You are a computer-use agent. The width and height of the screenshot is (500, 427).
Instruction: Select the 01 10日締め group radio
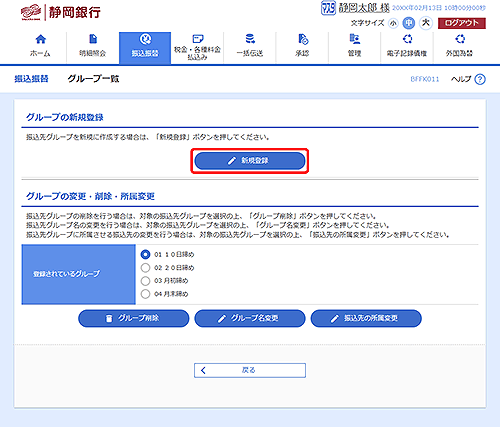pyautogui.click(x=145, y=255)
